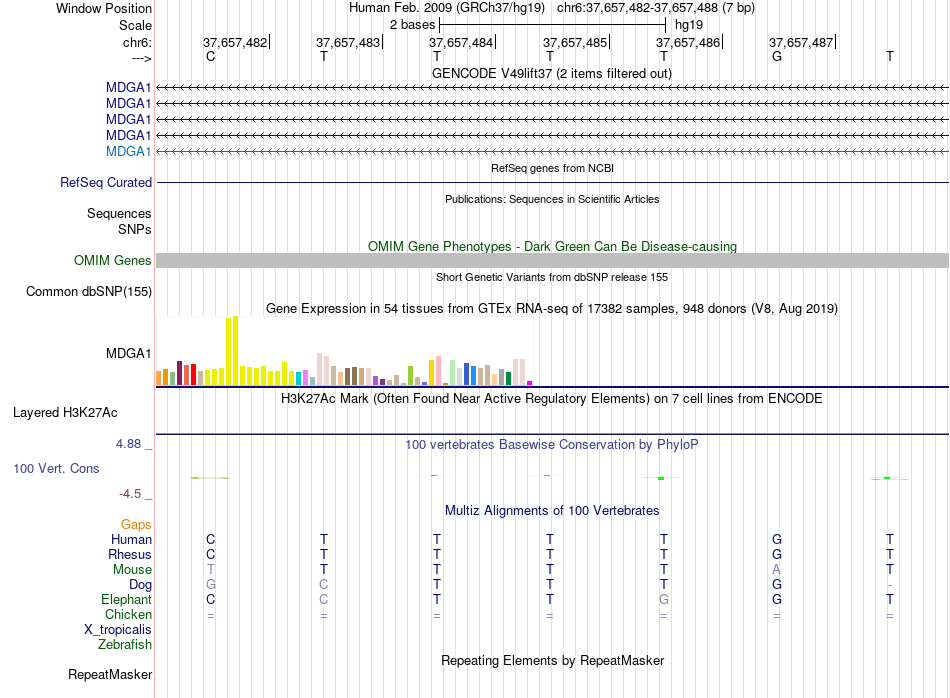This screenshot has width=950, height=698.
Task: Click the 4.88 PhyloP upper limit value
Action: (128, 444)
